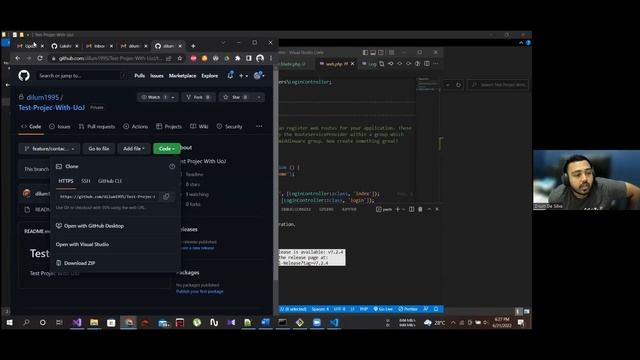
Task: Toggle primary sidebar layout icon in VS Code
Action: pos(365,52)
